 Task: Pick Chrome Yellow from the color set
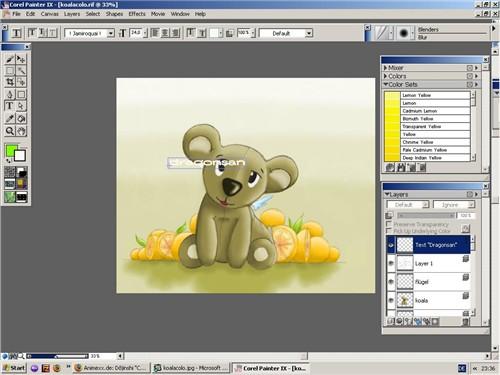(428, 142)
